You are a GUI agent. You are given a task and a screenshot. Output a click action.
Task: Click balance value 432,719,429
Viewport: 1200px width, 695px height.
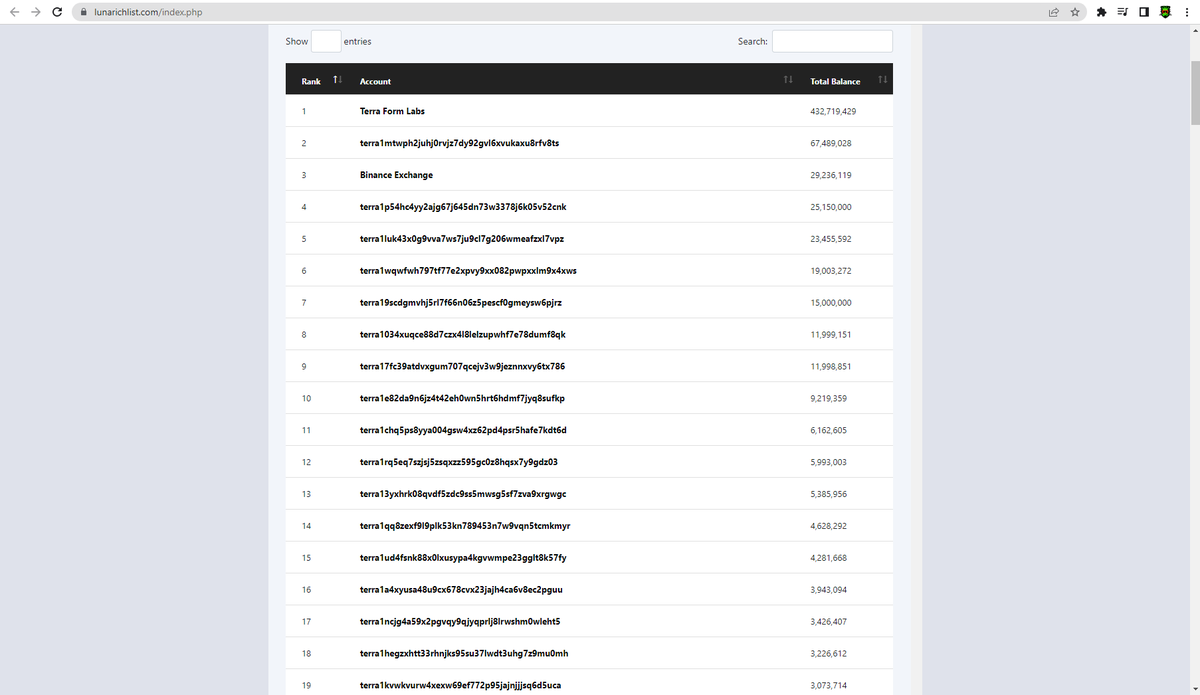point(833,111)
